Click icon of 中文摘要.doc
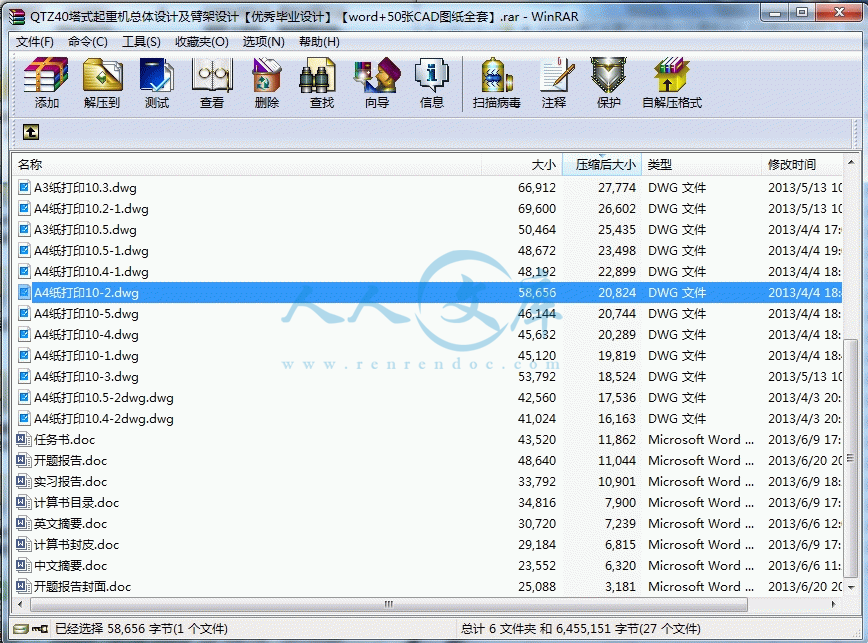Screen dimensions: 868x643 [23, 566]
